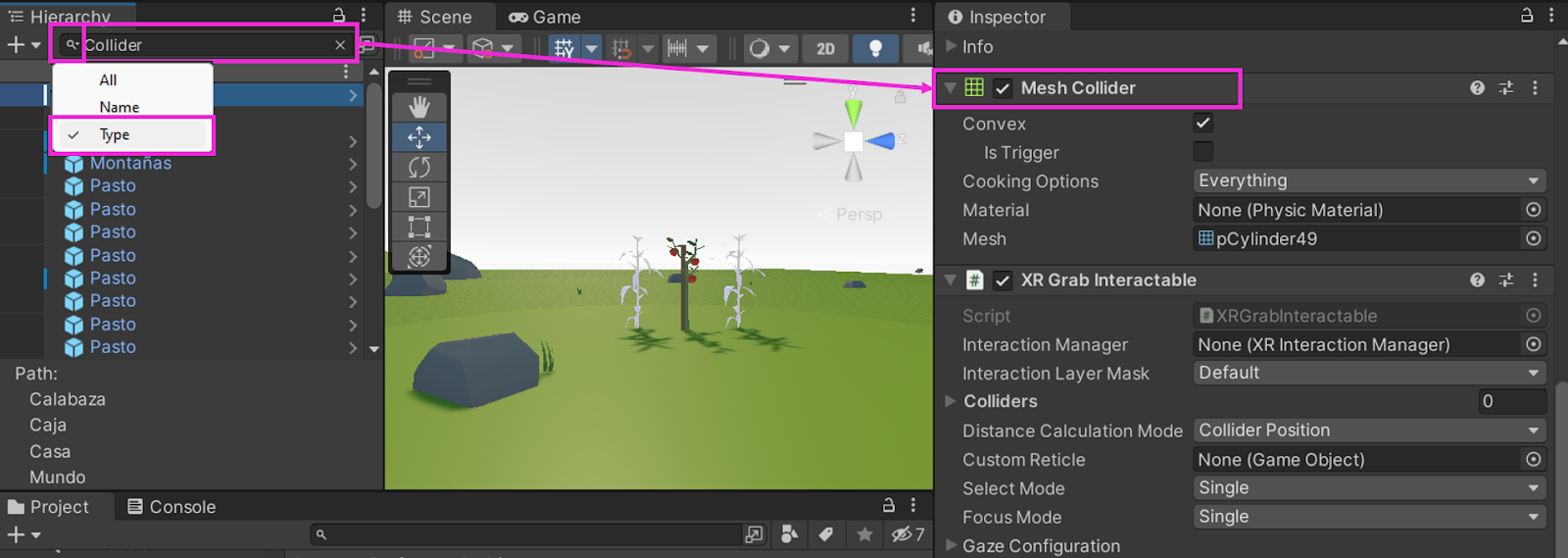Open the Cooking Options dropdown

(x=1368, y=180)
